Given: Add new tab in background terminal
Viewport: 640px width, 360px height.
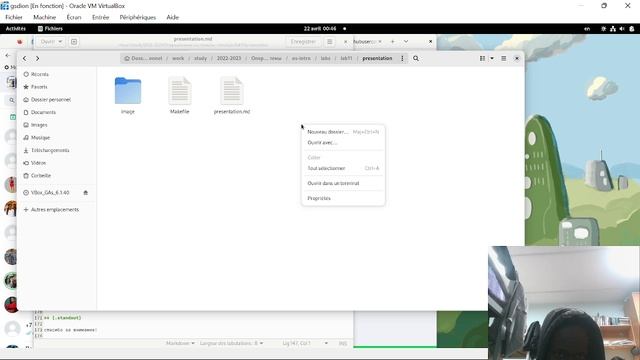Looking at the screenshot, I should click(393, 42).
